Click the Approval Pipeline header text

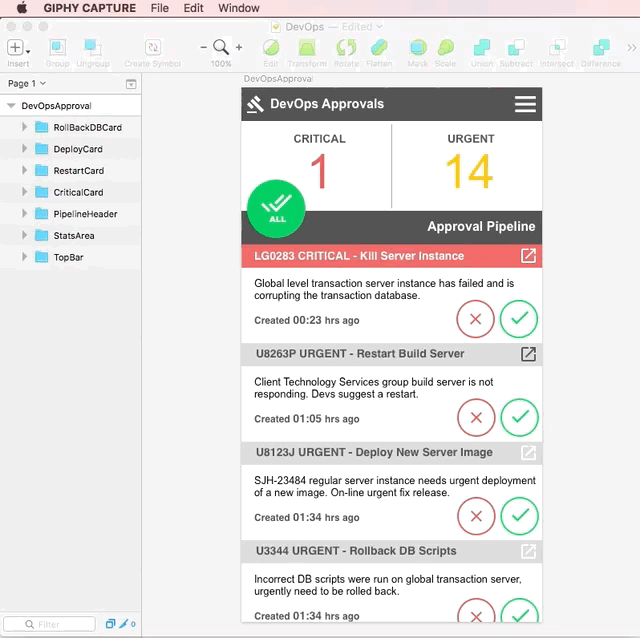(x=481, y=227)
